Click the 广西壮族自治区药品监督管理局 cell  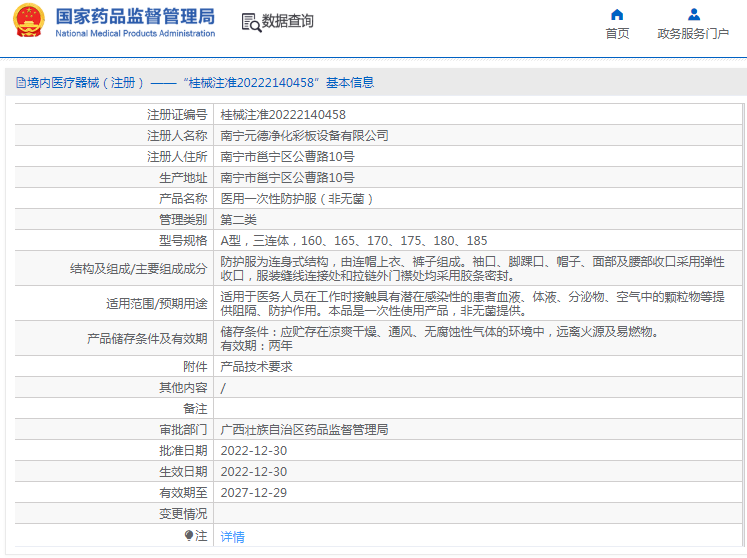pyautogui.click(x=304, y=430)
